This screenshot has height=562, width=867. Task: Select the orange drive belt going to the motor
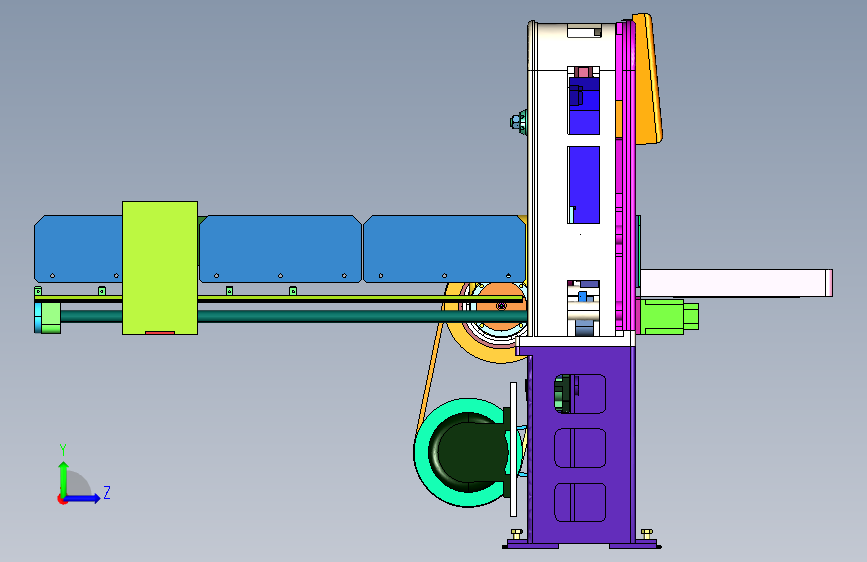[x=430, y=374]
